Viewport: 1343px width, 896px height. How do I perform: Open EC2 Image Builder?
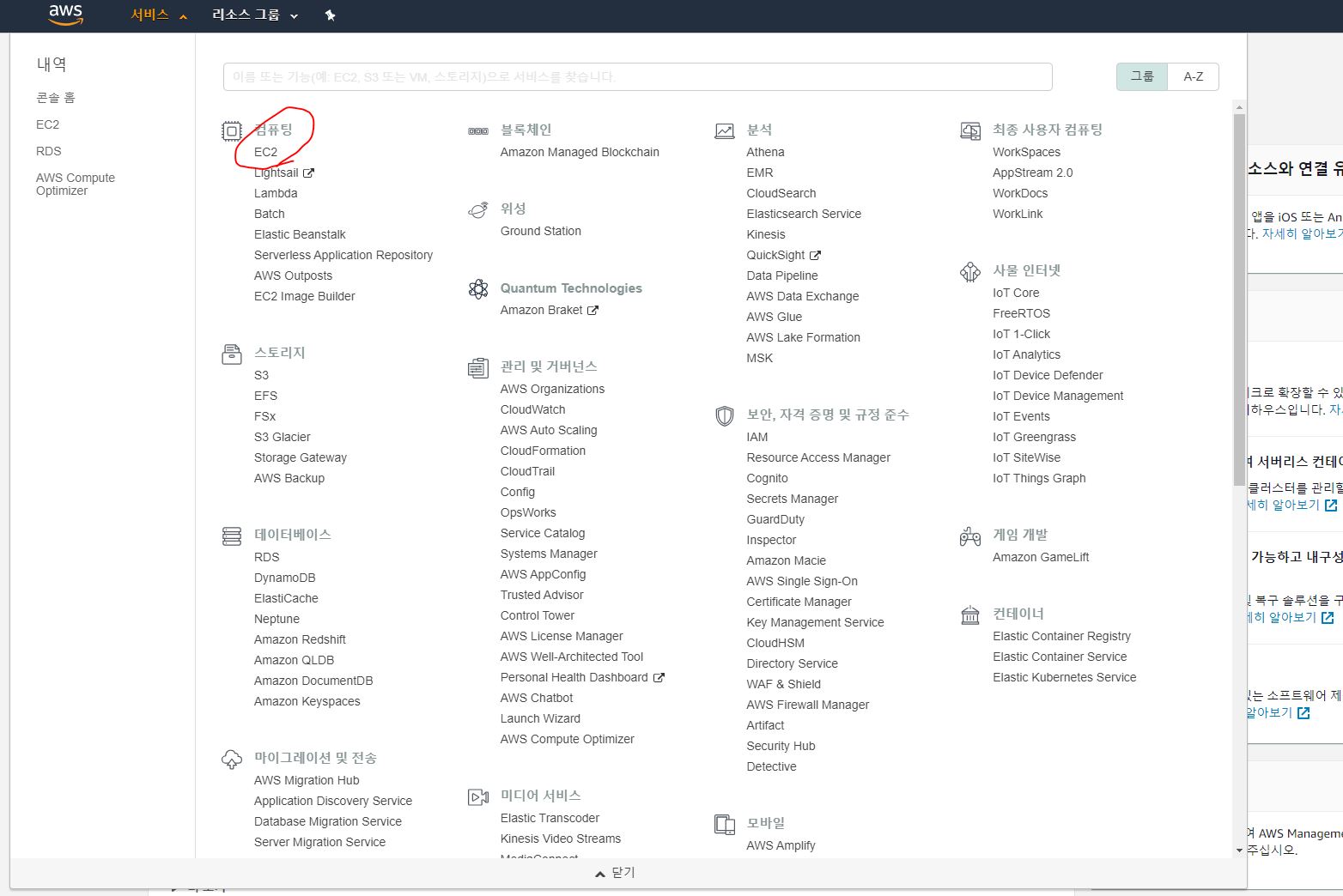click(304, 296)
